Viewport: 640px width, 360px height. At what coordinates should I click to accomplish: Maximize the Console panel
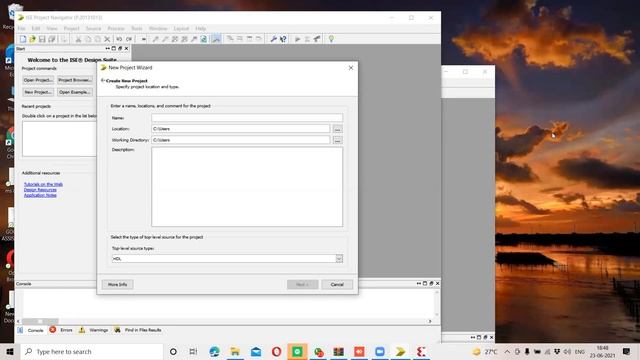click(425, 283)
